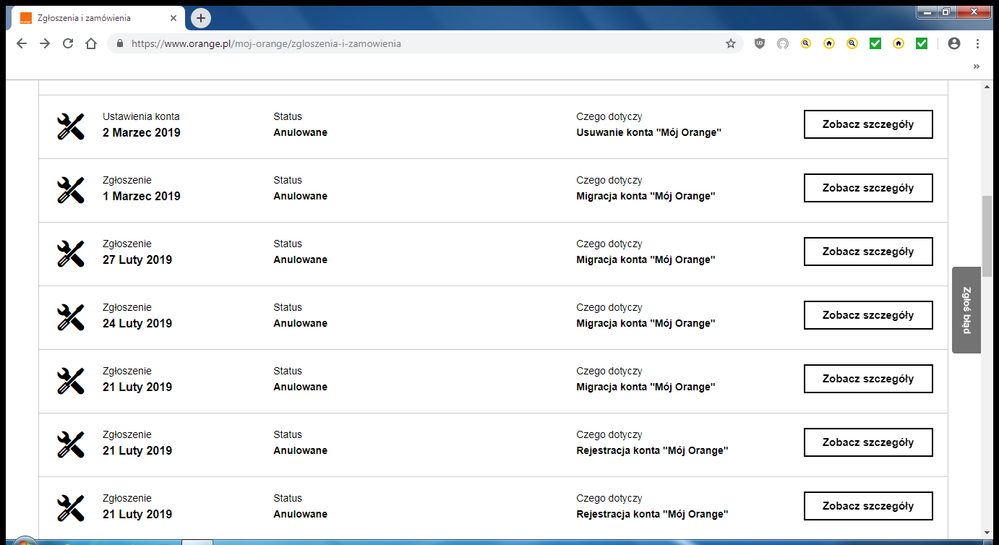Open the uBlock Origin shield extension
999x545 pixels.
pyautogui.click(x=759, y=44)
